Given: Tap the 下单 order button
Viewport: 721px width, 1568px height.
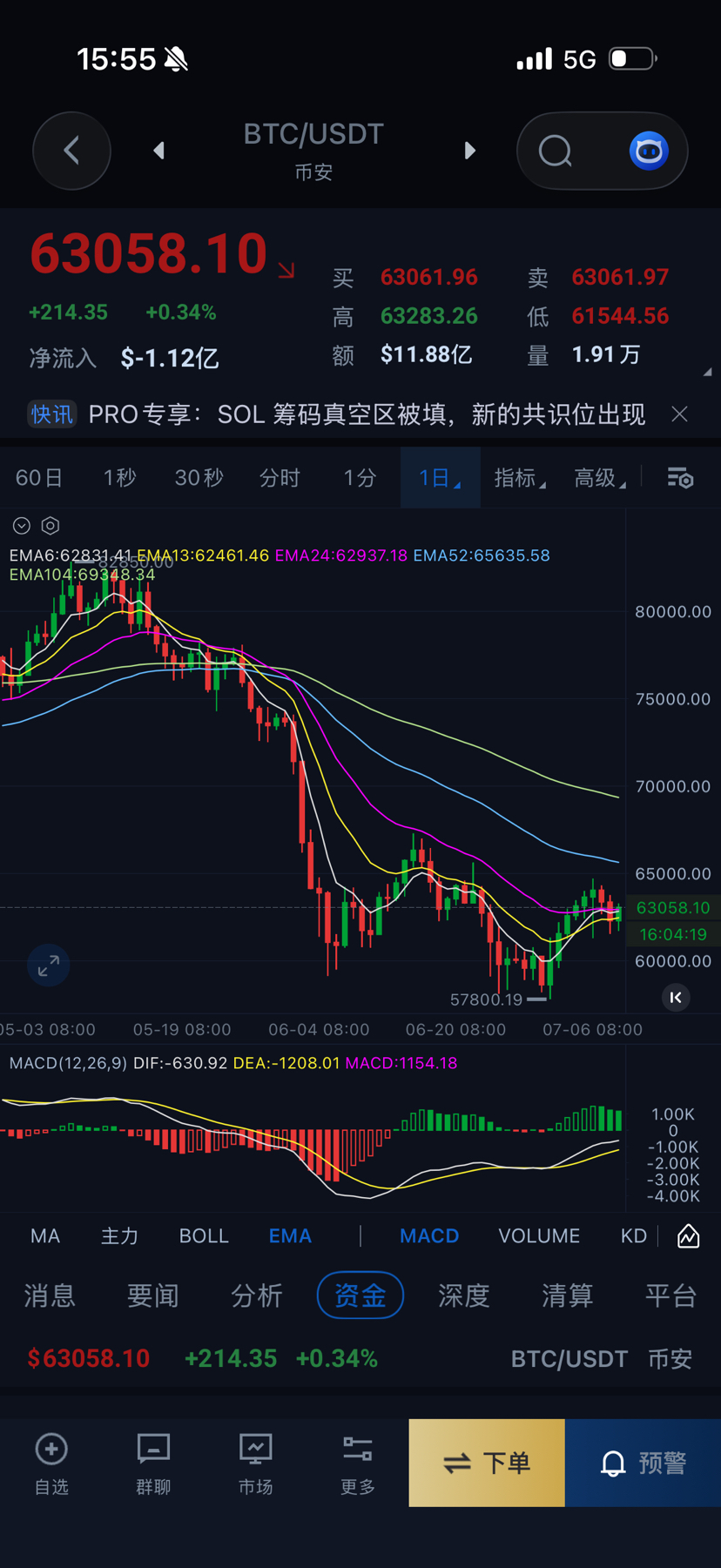Looking at the screenshot, I should tap(487, 1463).
